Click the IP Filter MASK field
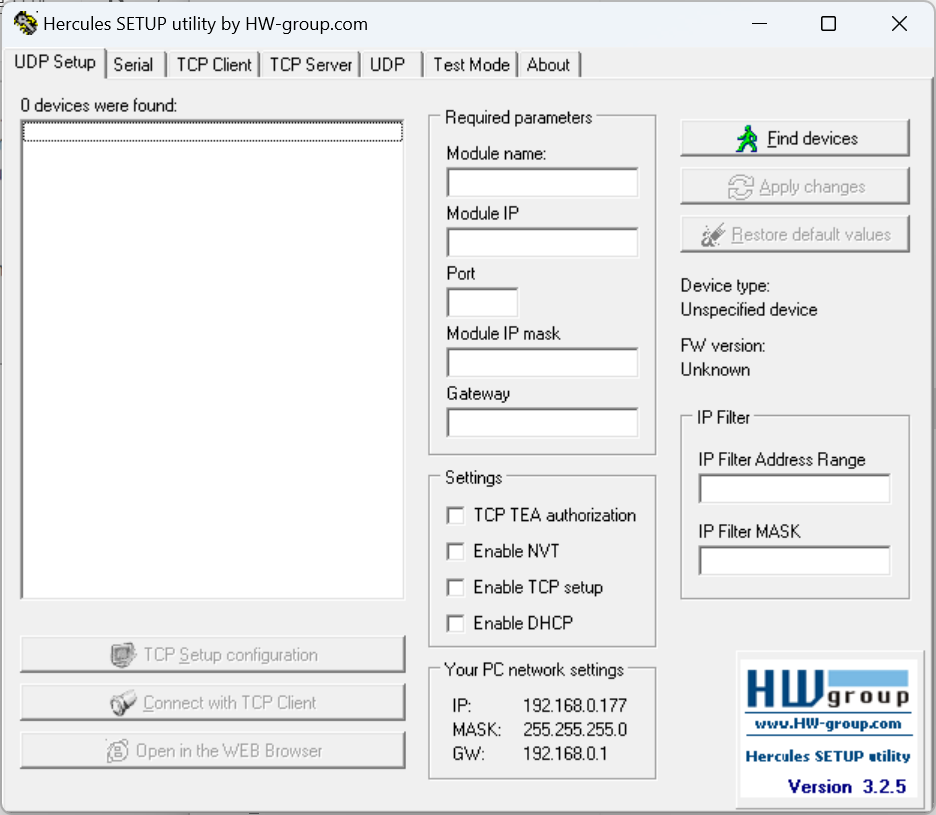The height and width of the screenshot is (815, 936). pyautogui.click(x=795, y=561)
